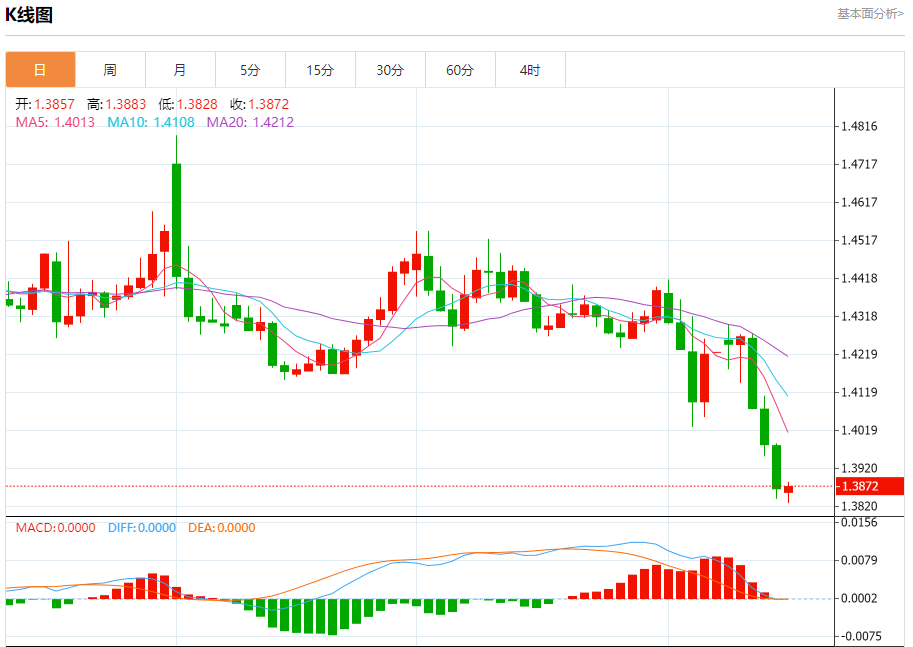Click the red 1.3872 current price tag
This screenshot has height=647, width=913.
click(870, 486)
